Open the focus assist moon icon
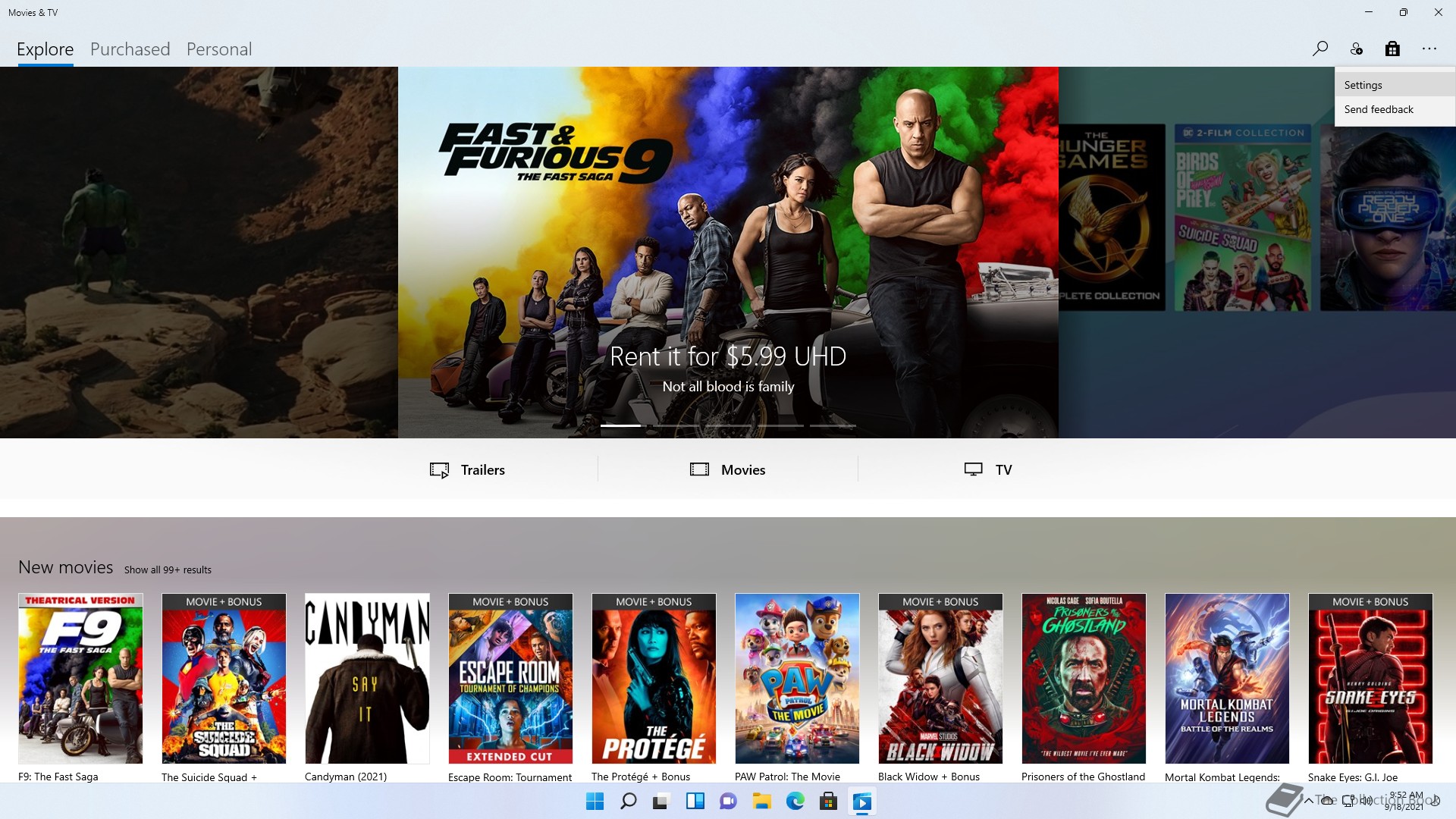This screenshot has height=819, width=1456. [1436, 801]
